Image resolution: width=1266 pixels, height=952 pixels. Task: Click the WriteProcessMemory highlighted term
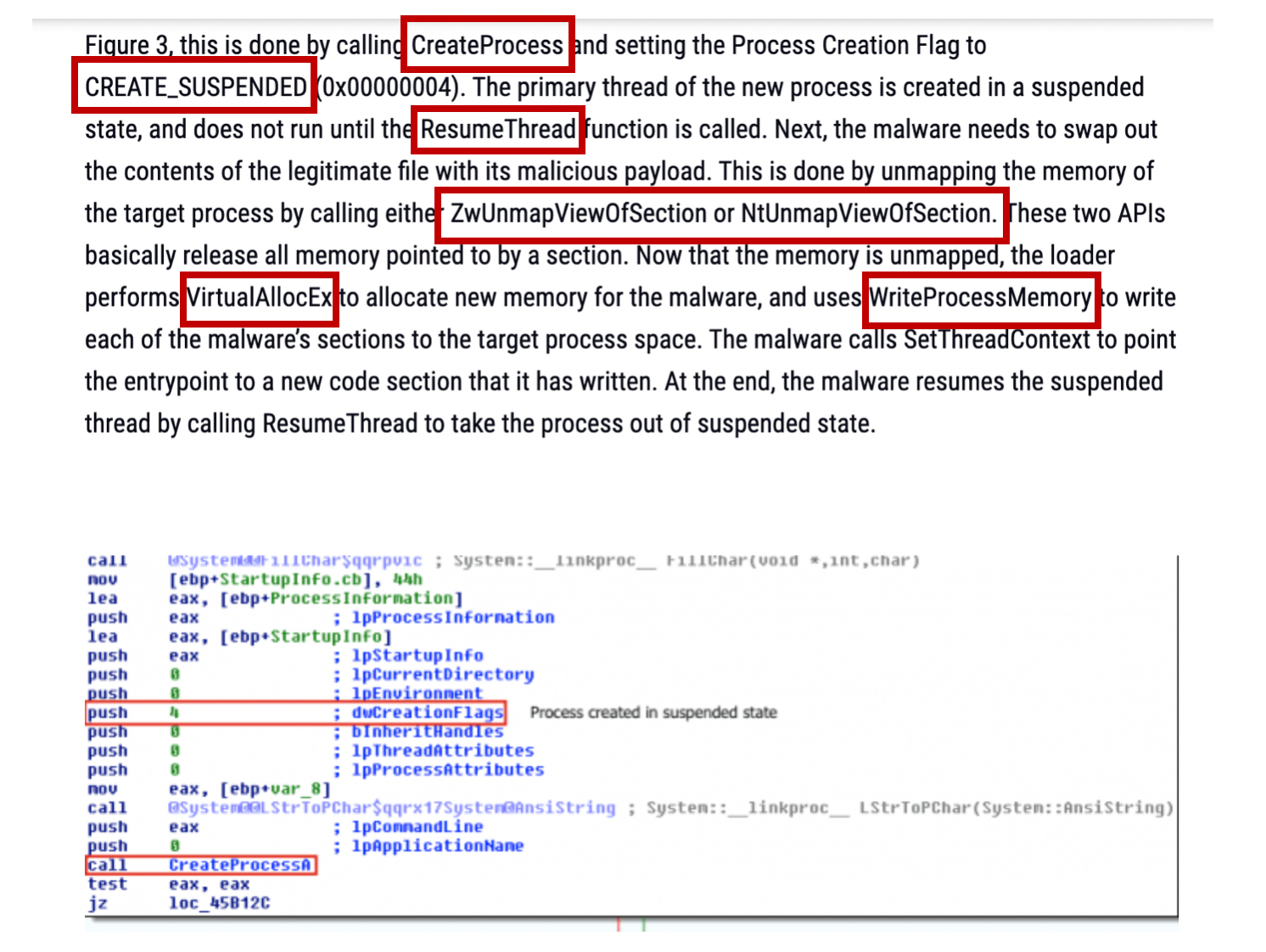point(980,298)
